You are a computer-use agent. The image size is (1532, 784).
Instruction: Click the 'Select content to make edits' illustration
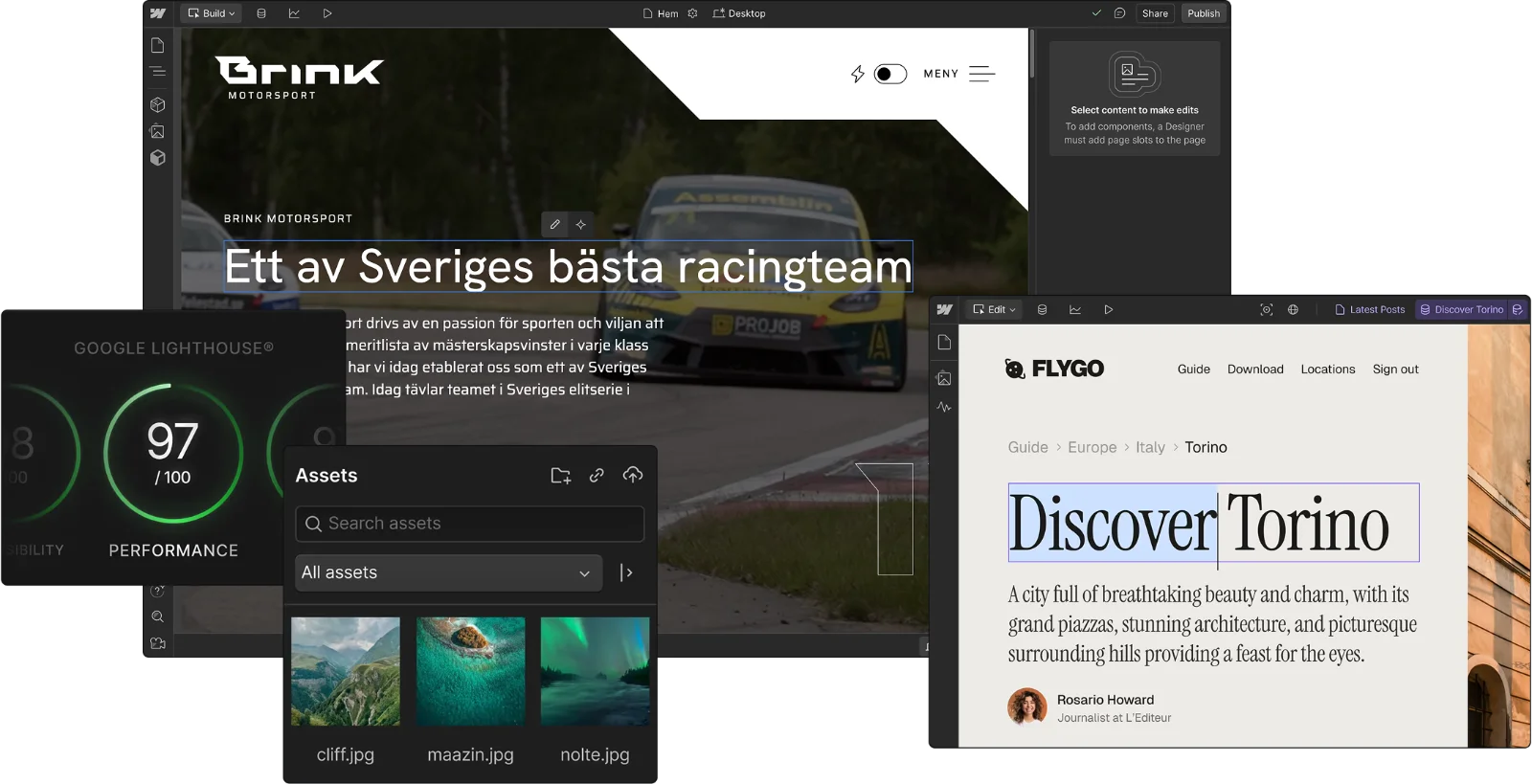point(1135,75)
